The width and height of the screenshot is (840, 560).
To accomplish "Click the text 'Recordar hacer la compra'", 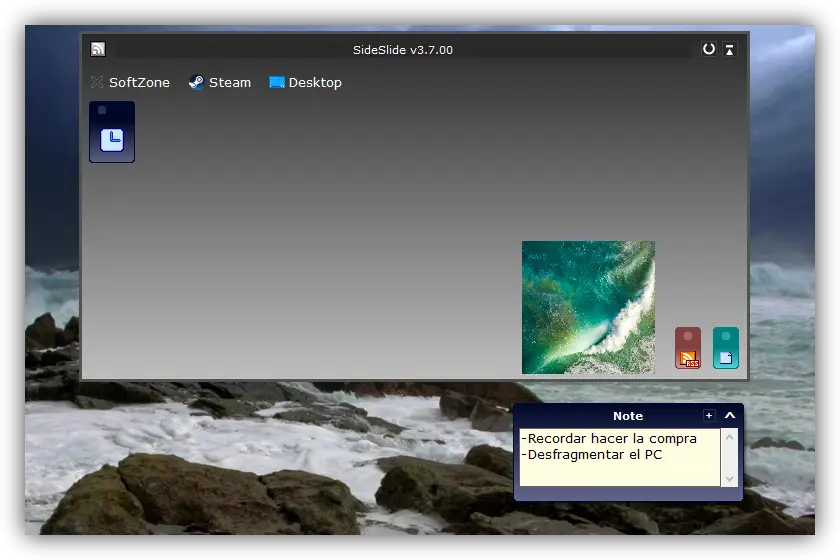I will pos(612,438).
